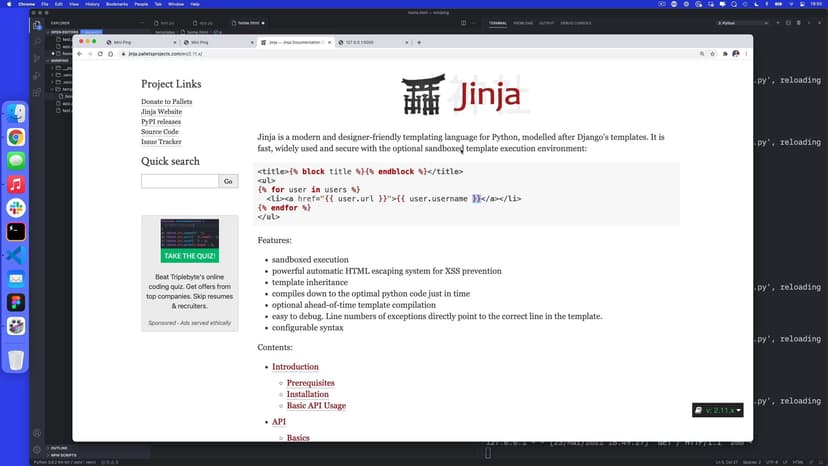The image size is (828, 466).
Task: Open Slack from the dock
Action: 16,208
